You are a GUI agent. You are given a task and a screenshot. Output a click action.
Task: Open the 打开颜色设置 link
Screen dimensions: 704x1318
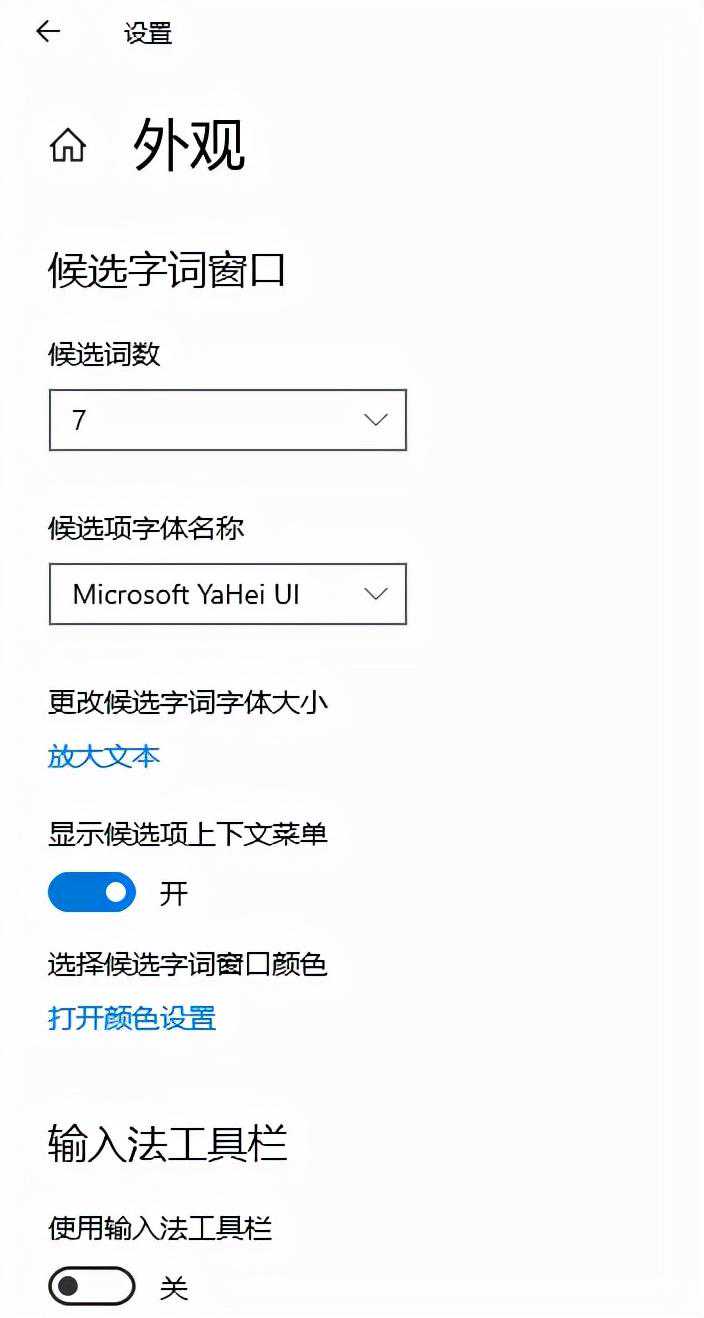pyautogui.click(x=132, y=1019)
